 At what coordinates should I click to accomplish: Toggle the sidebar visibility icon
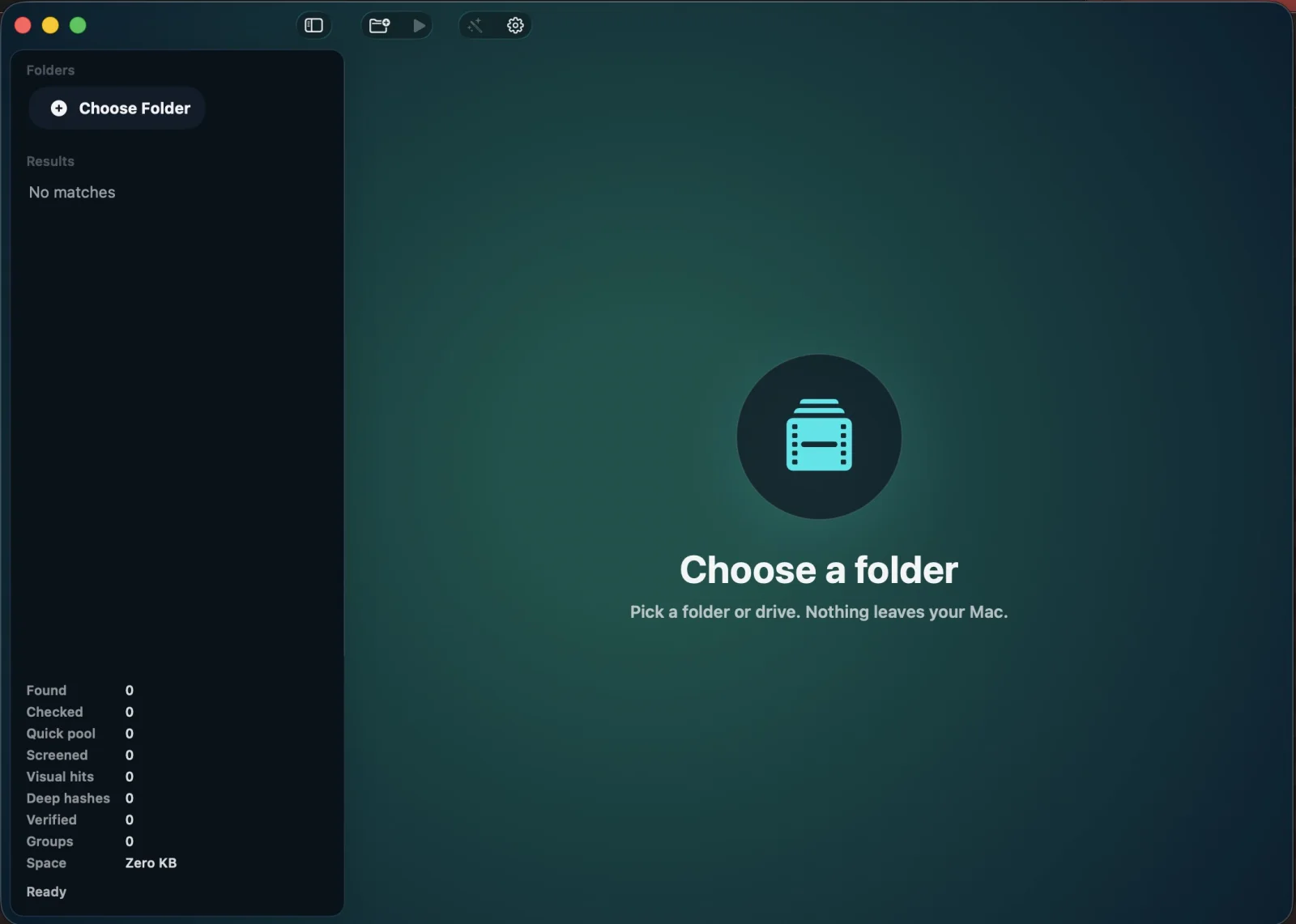coord(313,26)
